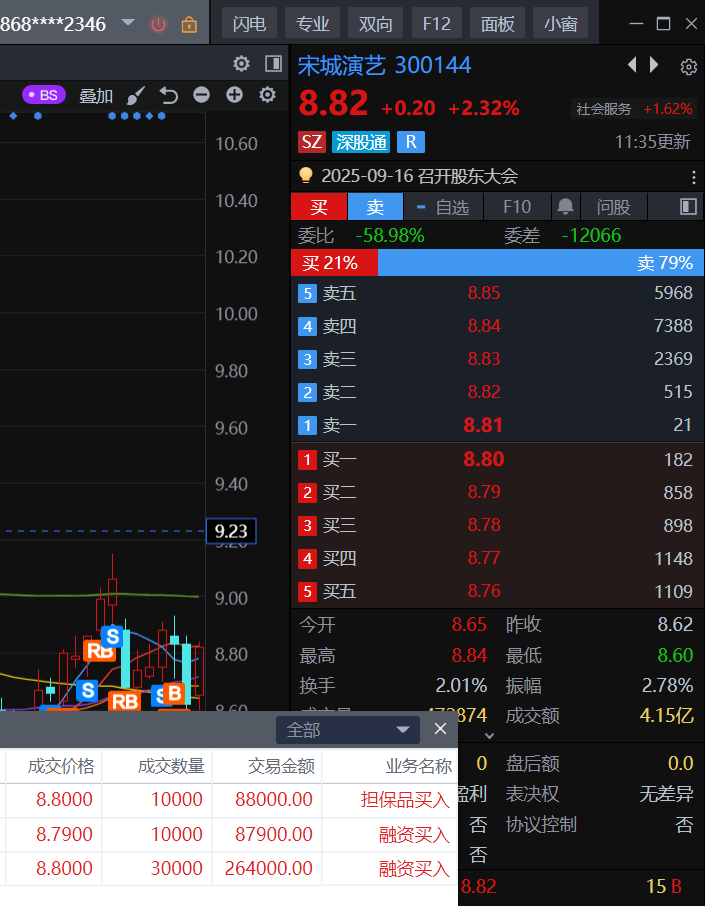
Task: Click the 深股通 badge
Action: 361,142
